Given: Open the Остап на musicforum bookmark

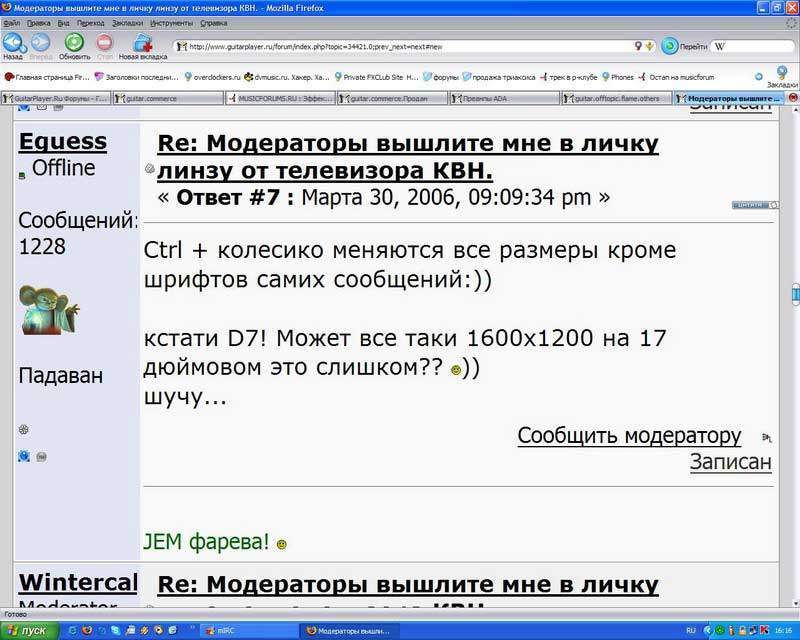Looking at the screenshot, I should 677,77.
